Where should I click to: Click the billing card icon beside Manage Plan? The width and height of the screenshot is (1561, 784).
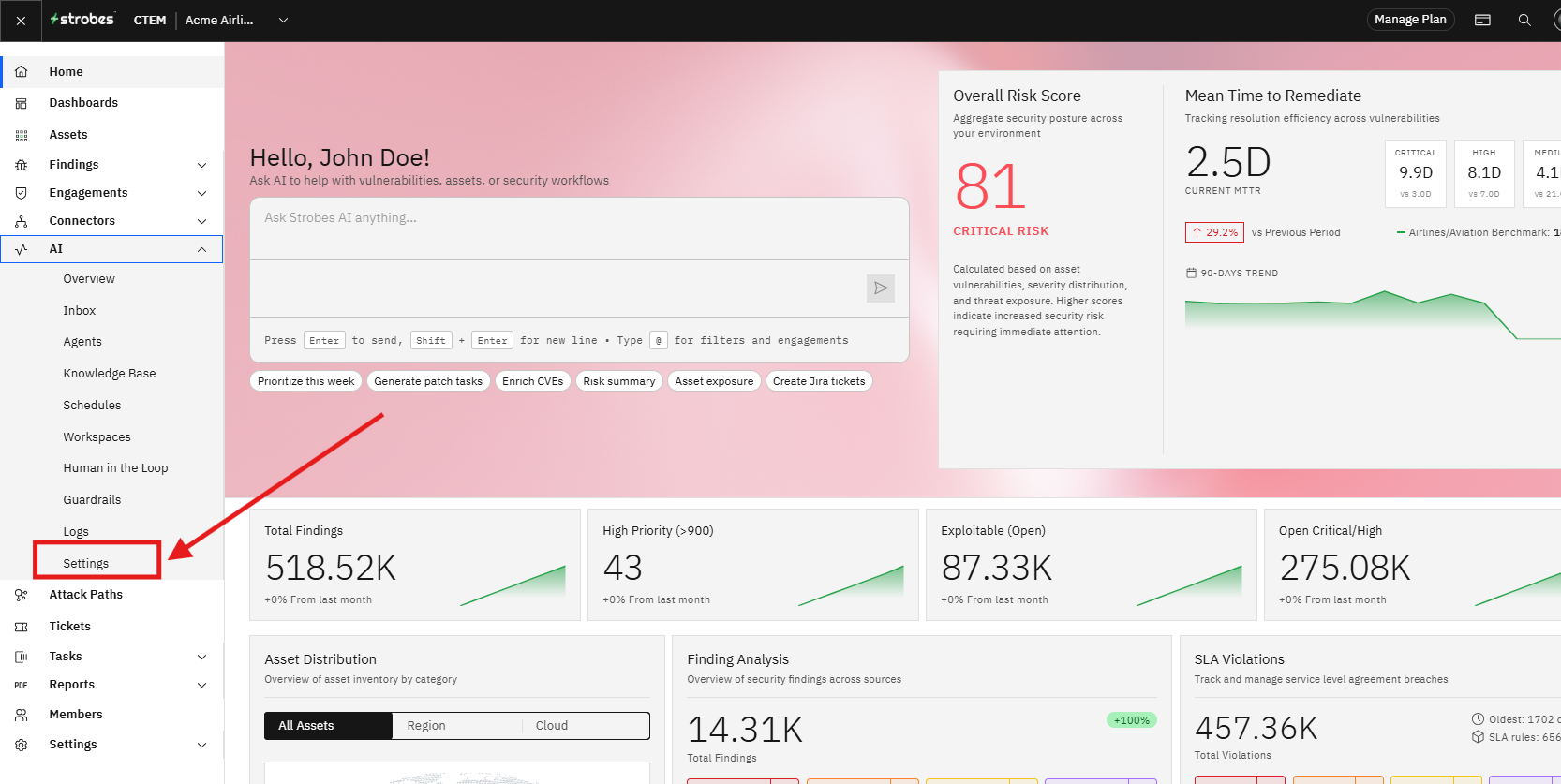(x=1482, y=20)
